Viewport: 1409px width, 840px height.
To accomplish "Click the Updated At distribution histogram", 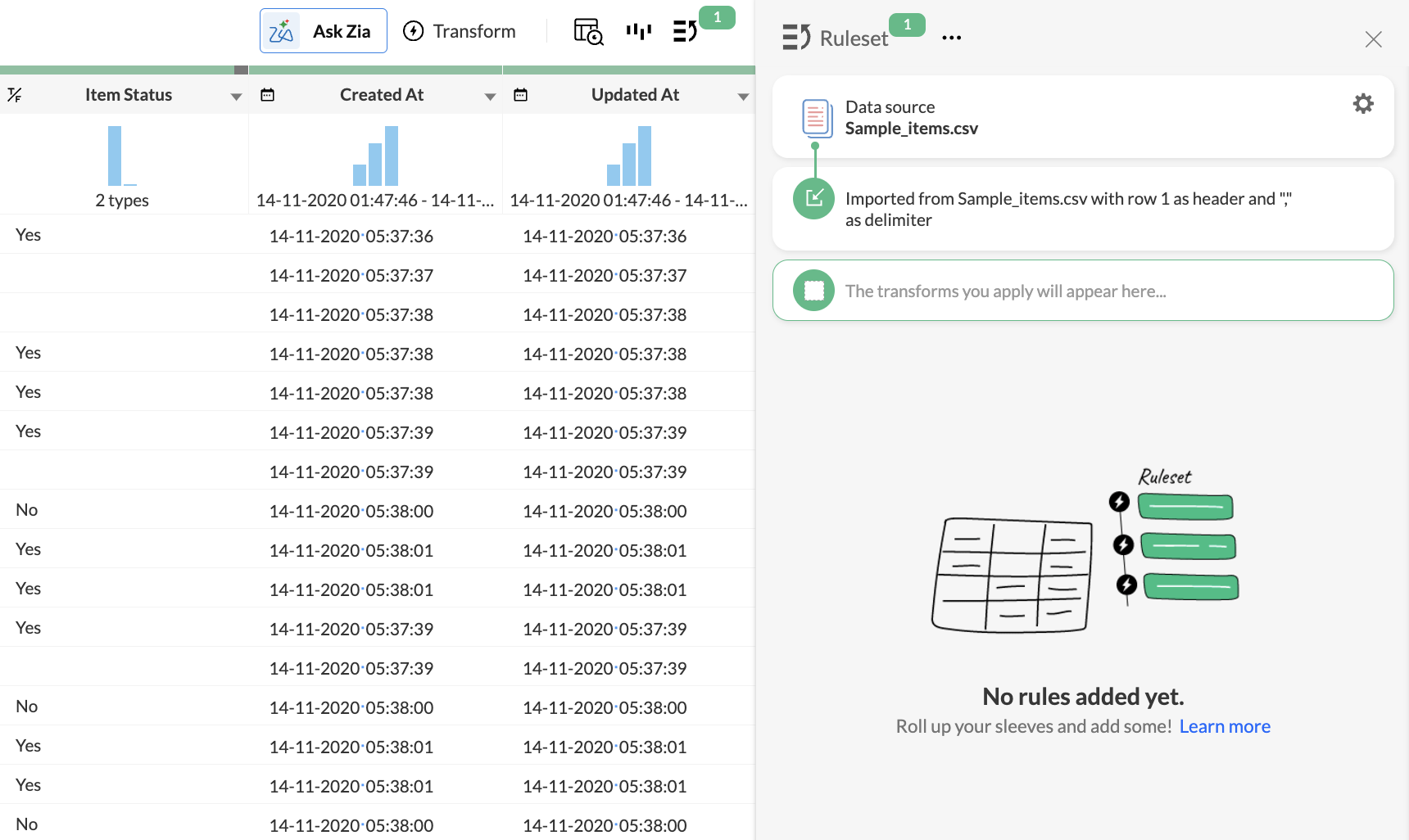I will point(629,156).
